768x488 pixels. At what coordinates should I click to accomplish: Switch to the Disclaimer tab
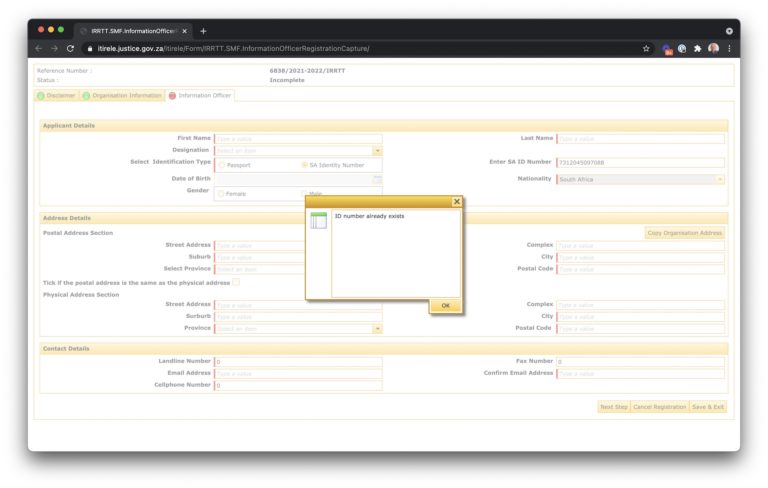56,96
